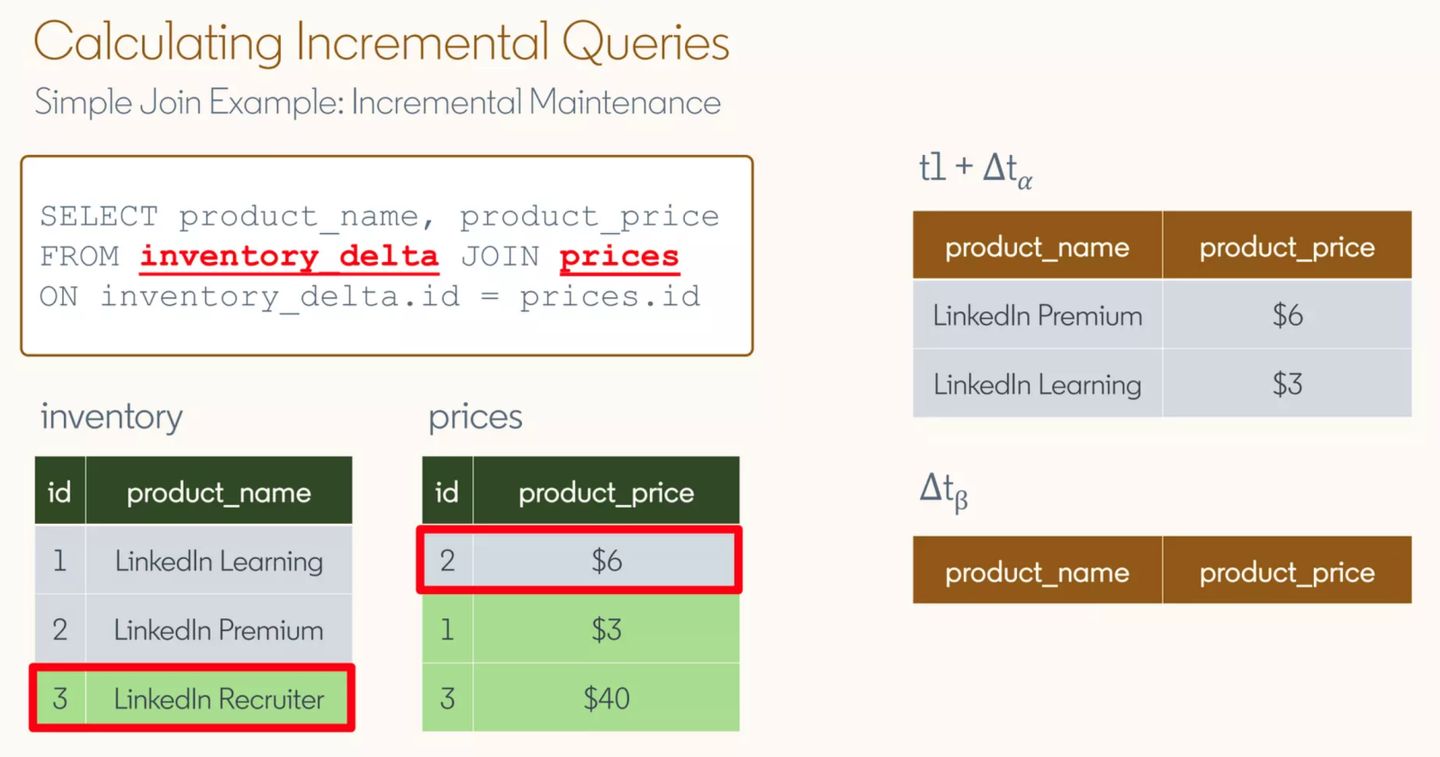Click the Calculating Incremental Queries title
This screenshot has height=757, width=1440.
(381, 42)
